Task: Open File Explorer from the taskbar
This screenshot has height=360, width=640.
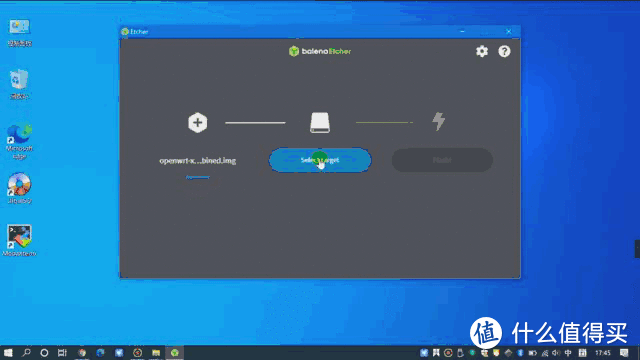Action: (156, 353)
